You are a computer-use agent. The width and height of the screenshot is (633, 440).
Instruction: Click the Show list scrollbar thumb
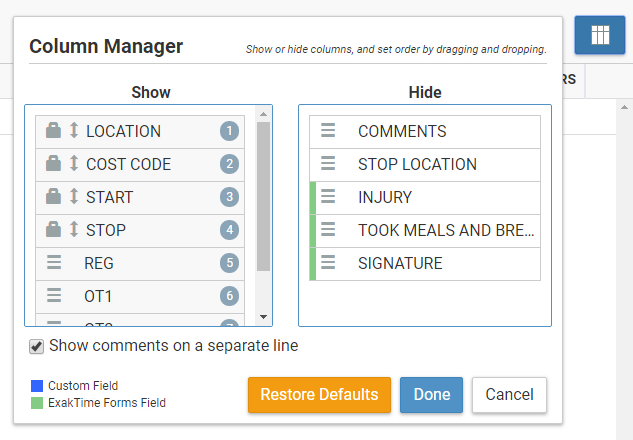(x=264, y=195)
